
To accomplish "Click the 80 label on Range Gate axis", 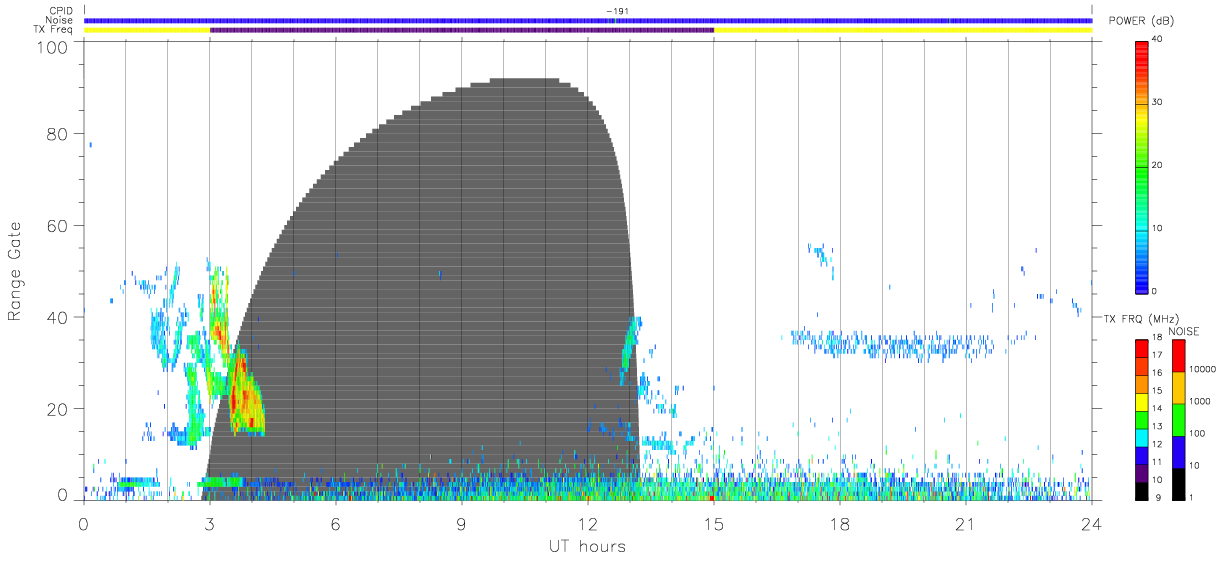I will pyautogui.click(x=59, y=134).
